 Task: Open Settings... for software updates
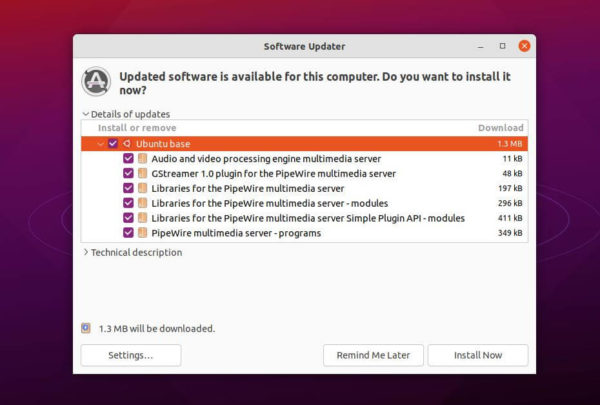pos(131,355)
